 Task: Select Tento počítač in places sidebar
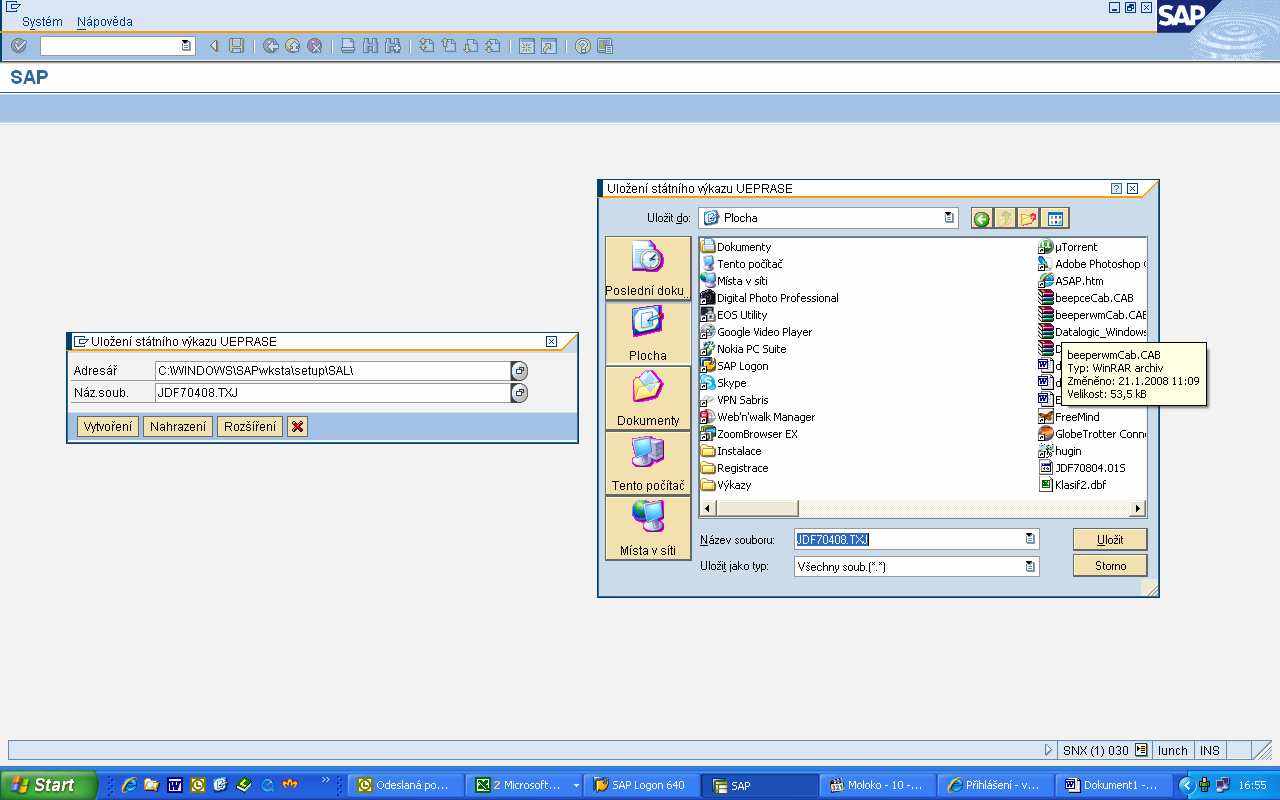pos(648,463)
